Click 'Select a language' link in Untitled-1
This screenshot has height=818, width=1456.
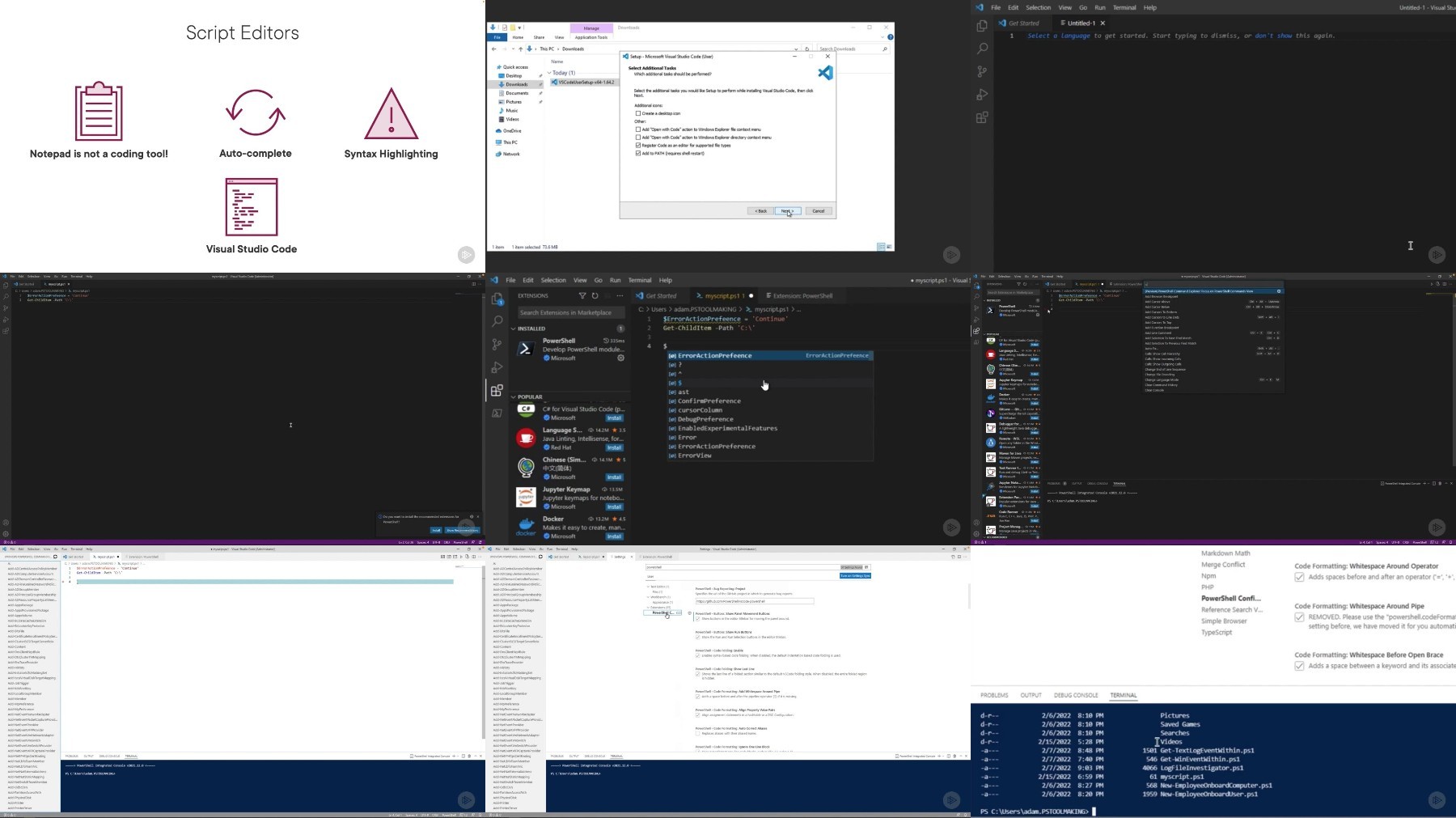coord(1059,36)
